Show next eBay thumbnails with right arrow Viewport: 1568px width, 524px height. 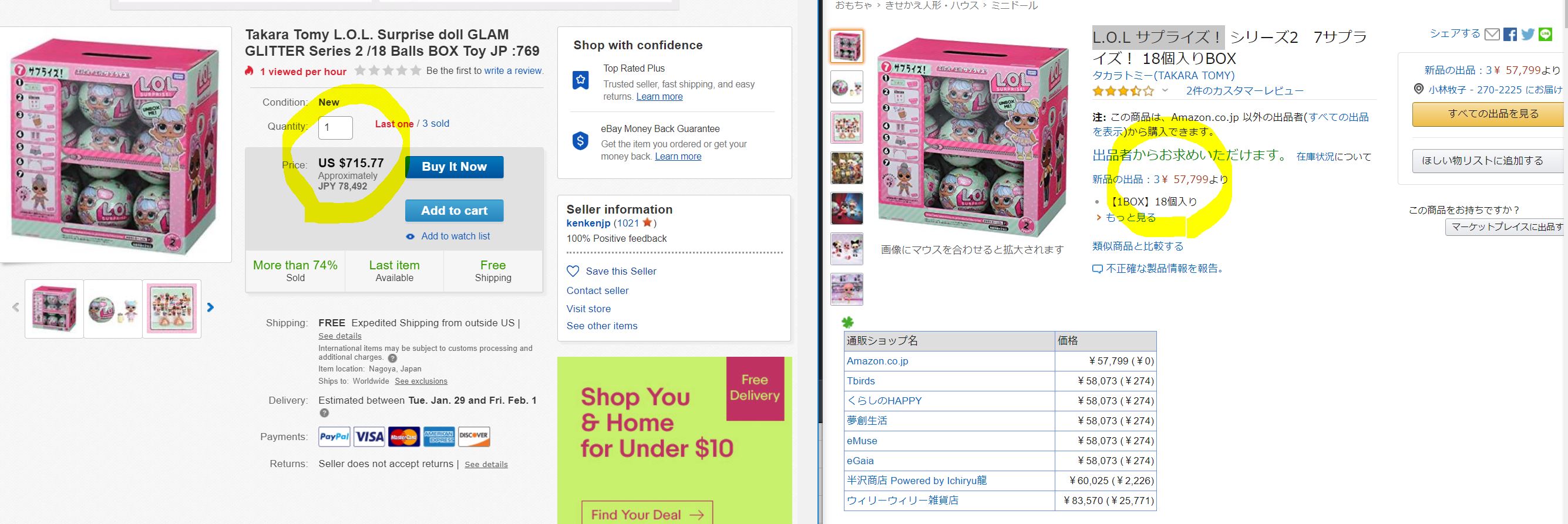(211, 307)
